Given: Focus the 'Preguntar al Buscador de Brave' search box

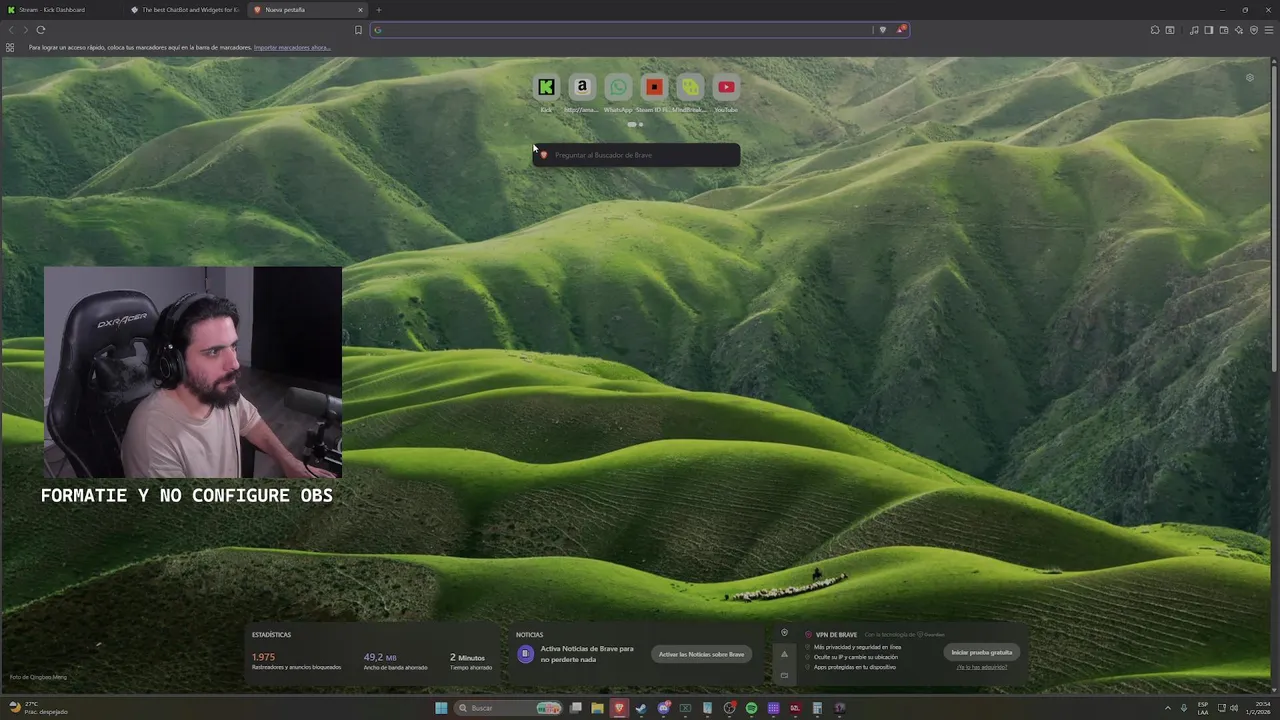Looking at the screenshot, I should [636, 155].
